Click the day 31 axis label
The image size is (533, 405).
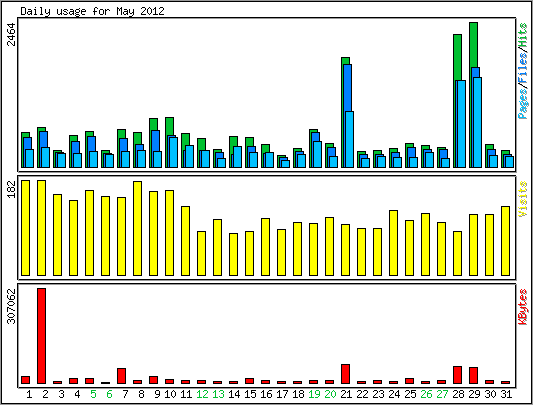pyautogui.click(x=506, y=394)
